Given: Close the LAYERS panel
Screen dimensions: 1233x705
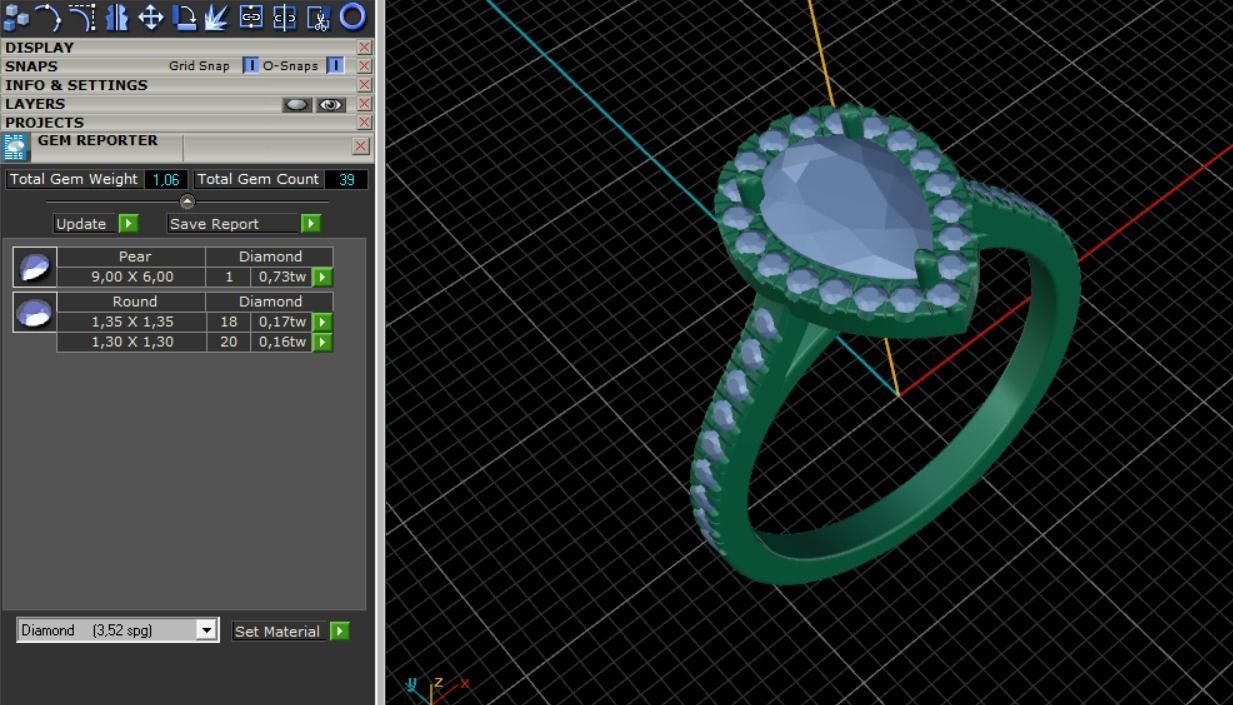Looking at the screenshot, I should [364, 104].
